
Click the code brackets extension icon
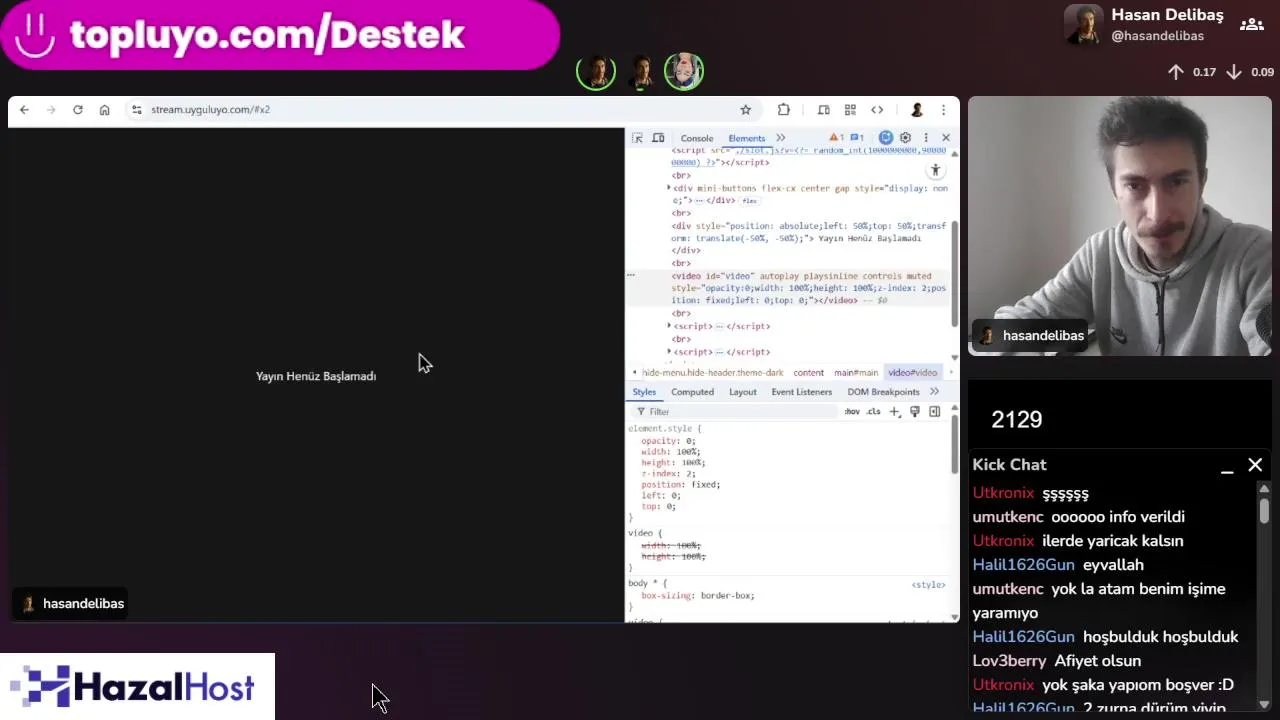(877, 110)
